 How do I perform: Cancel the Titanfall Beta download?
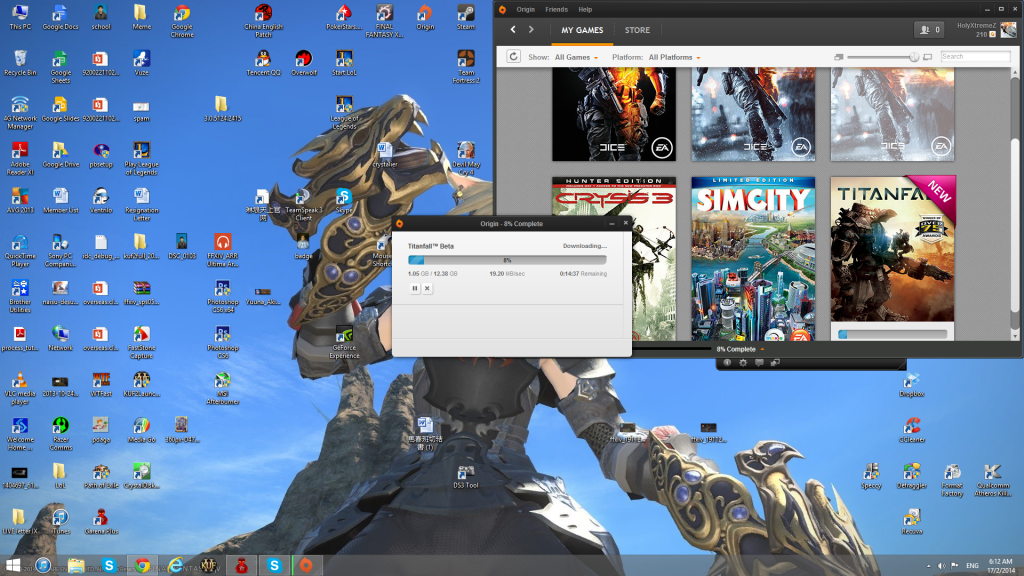[427, 288]
